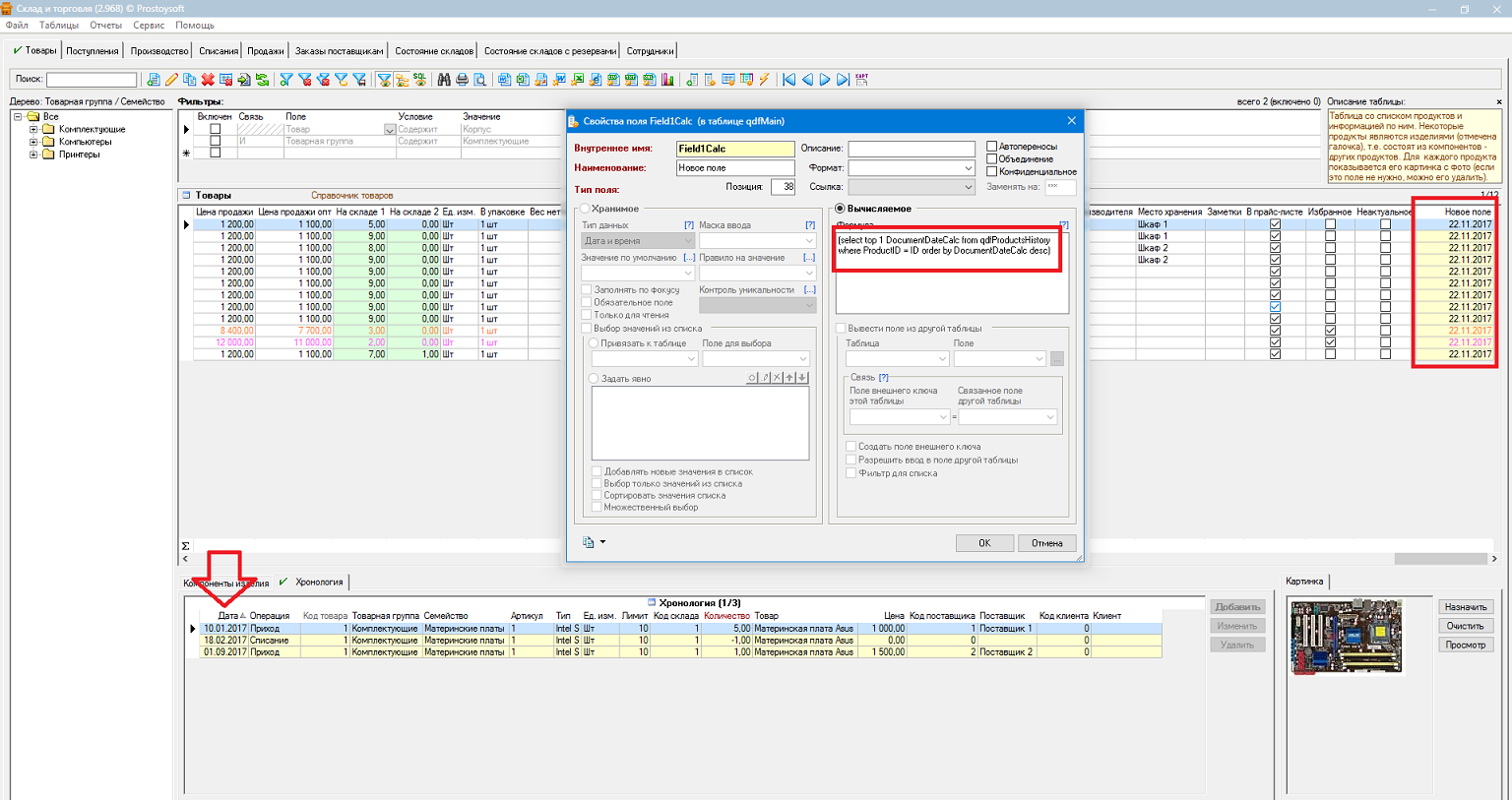Go to first record navigation arrow
Viewport: 1512px width, 800px height.
(789, 80)
